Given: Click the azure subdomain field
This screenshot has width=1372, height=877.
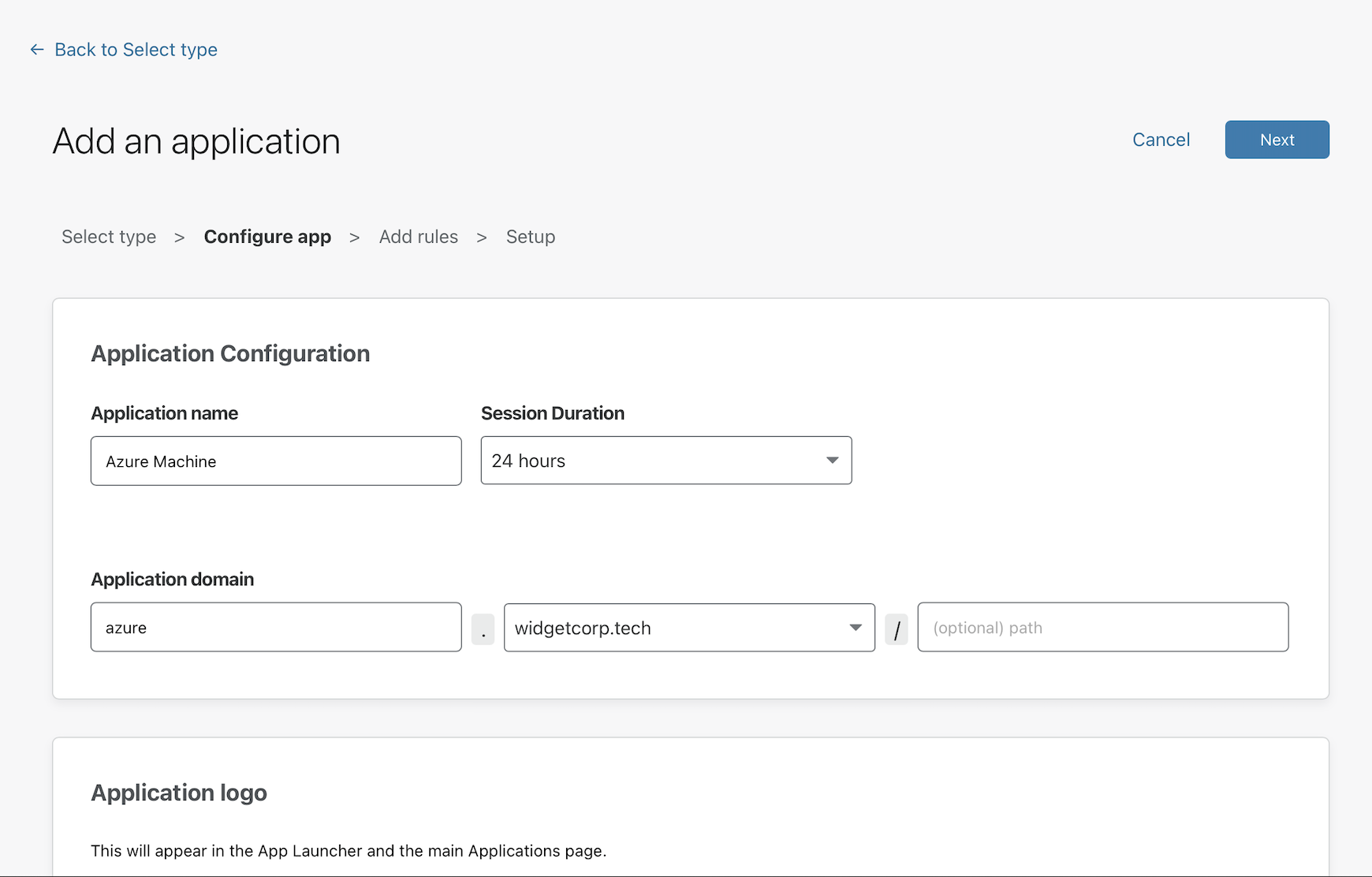Looking at the screenshot, I should (x=275, y=627).
